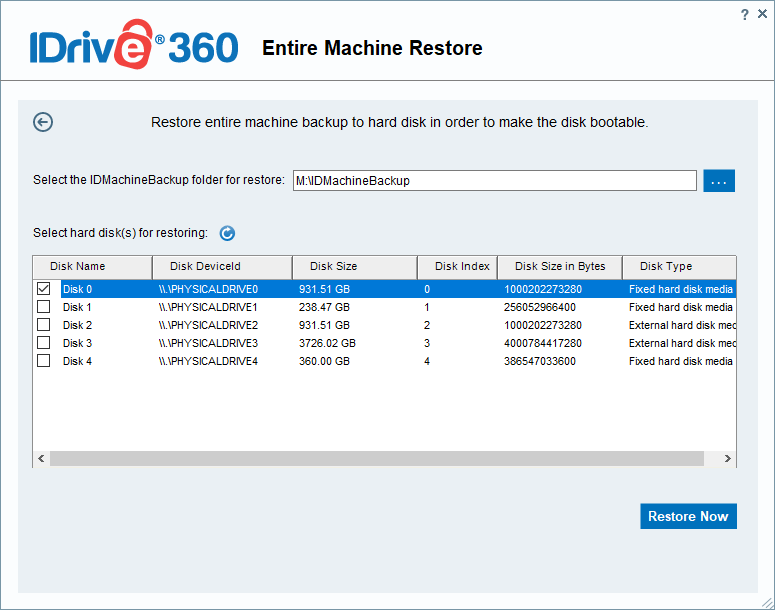Click the IDrive 360 logo
This screenshot has height=610, width=775.
[133, 48]
